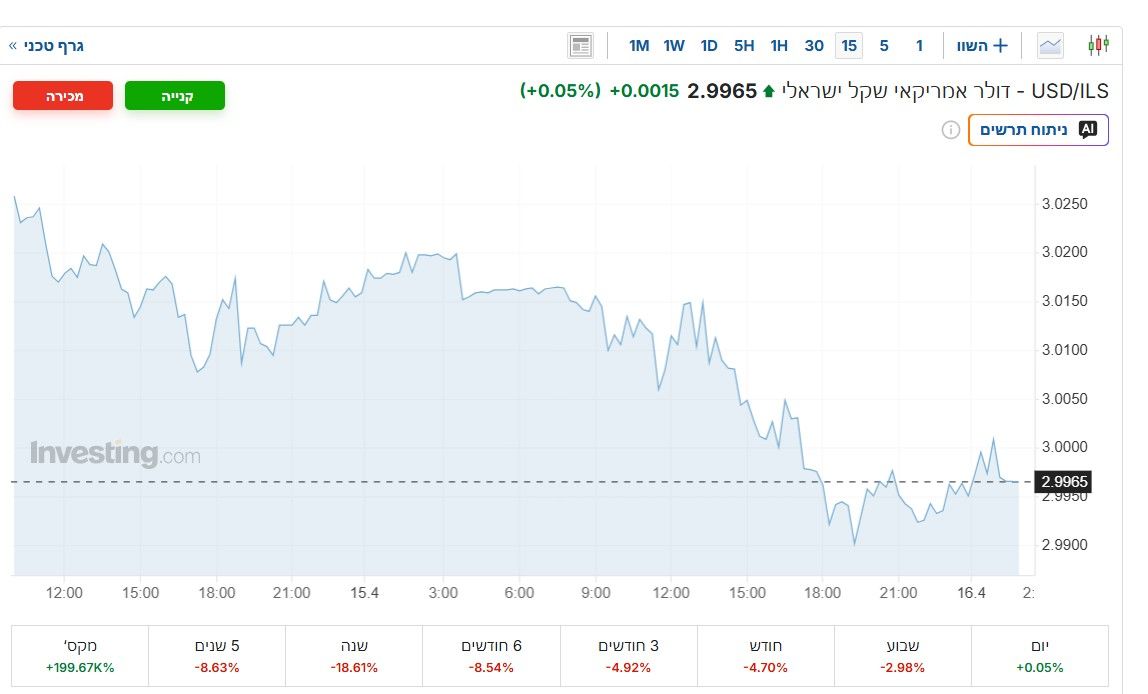Click the 2.9965 current price label
This screenshot has height=694, width=1148.
[x=1064, y=482]
